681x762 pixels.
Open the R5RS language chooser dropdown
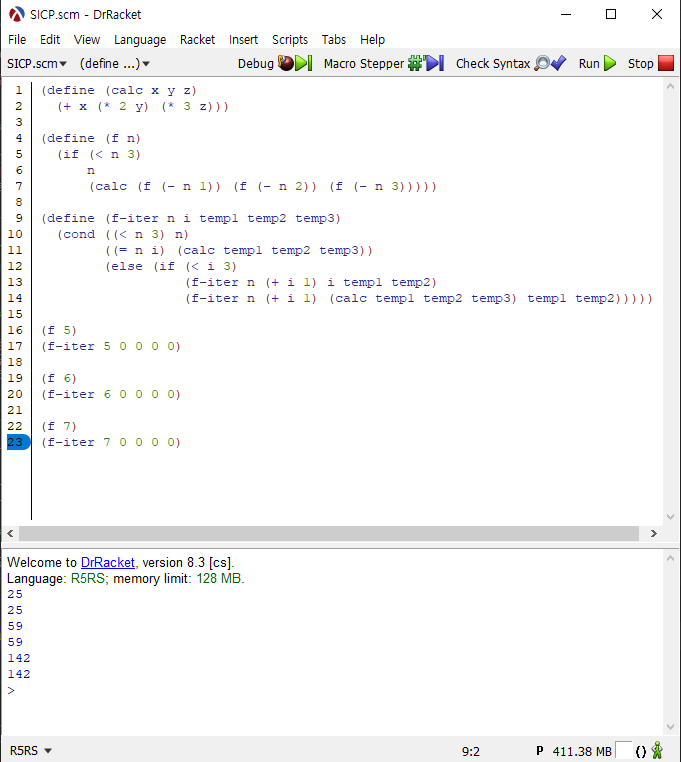pyautogui.click(x=31, y=750)
